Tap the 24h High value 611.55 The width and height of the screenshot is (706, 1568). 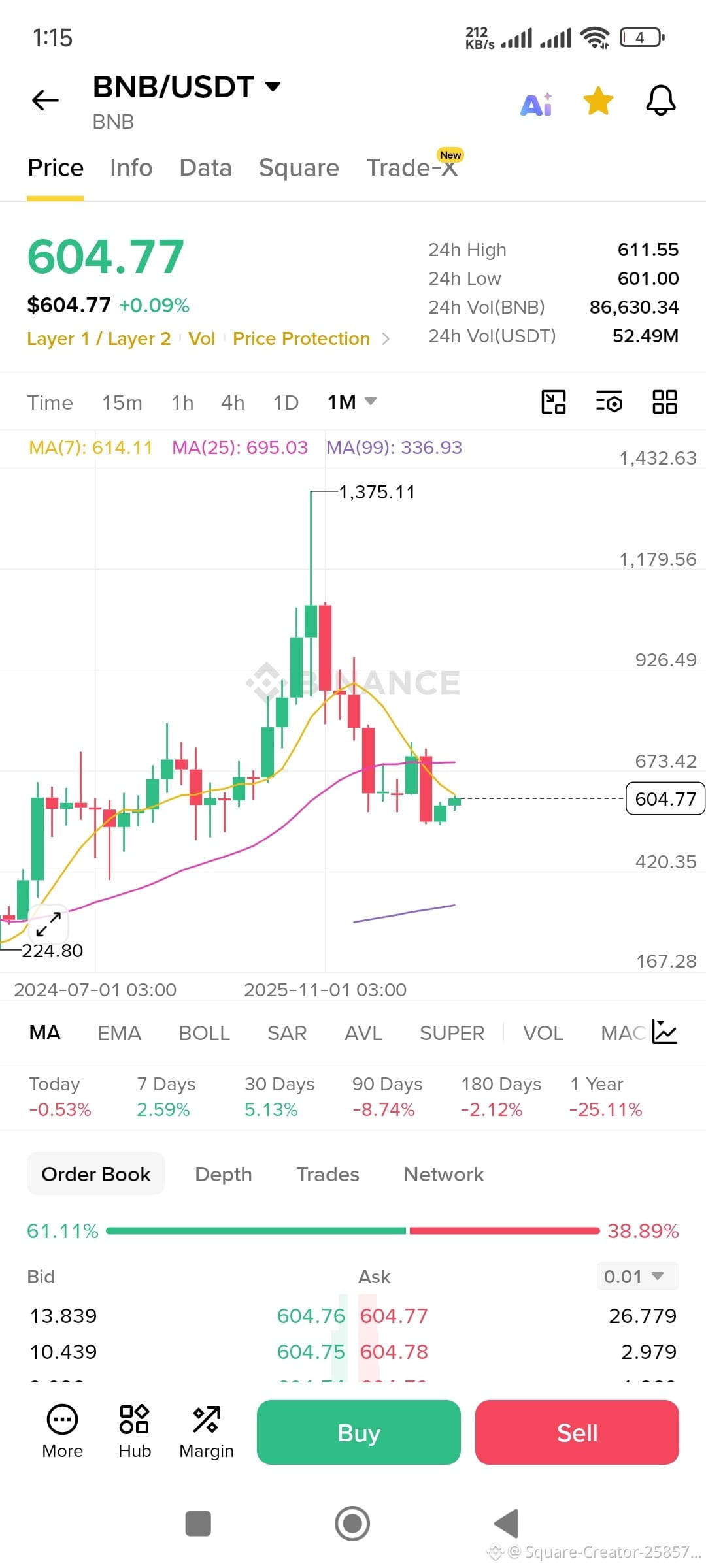click(x=648, y=250)
